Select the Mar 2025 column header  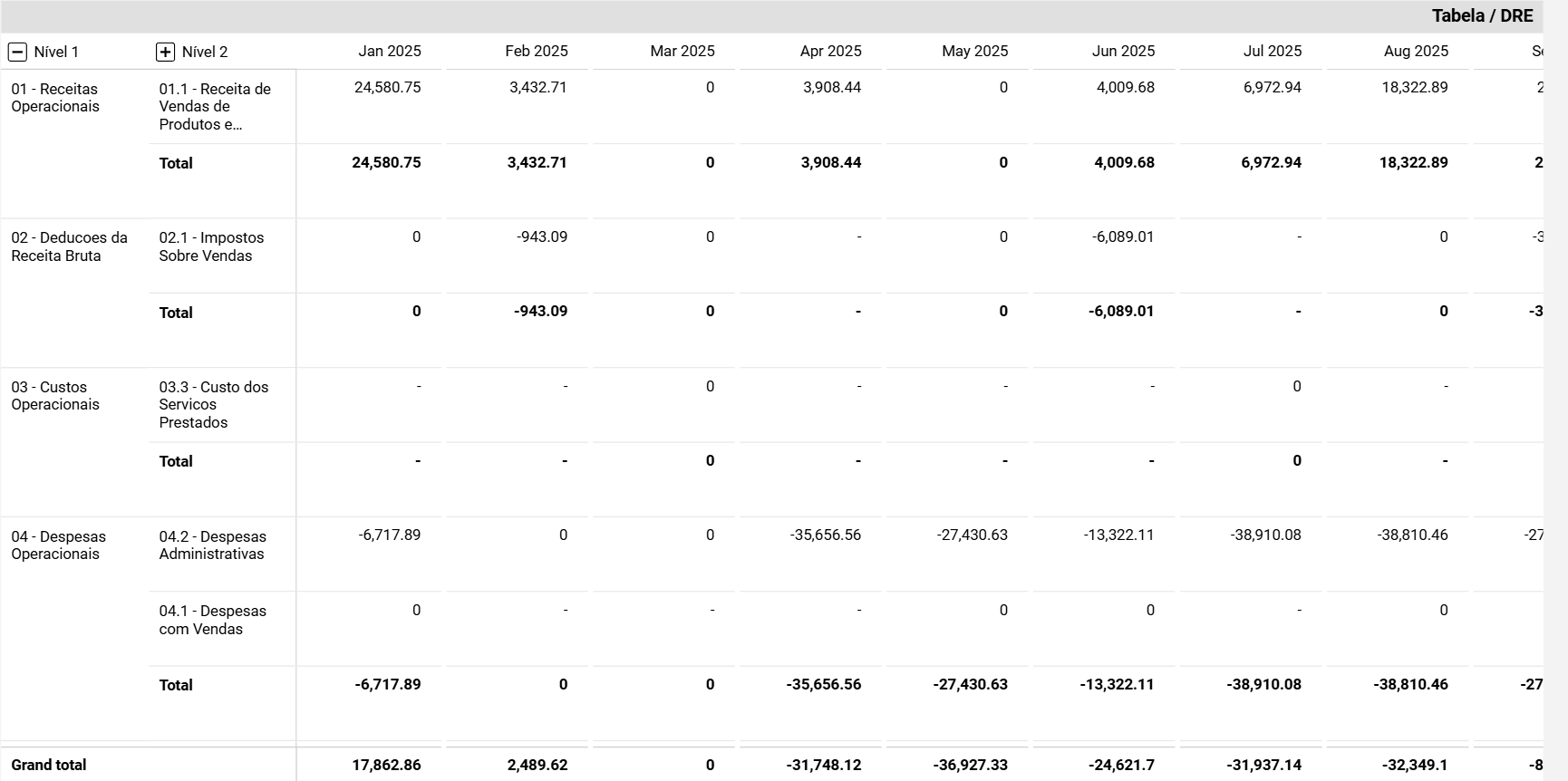click(x=682, y=52)
